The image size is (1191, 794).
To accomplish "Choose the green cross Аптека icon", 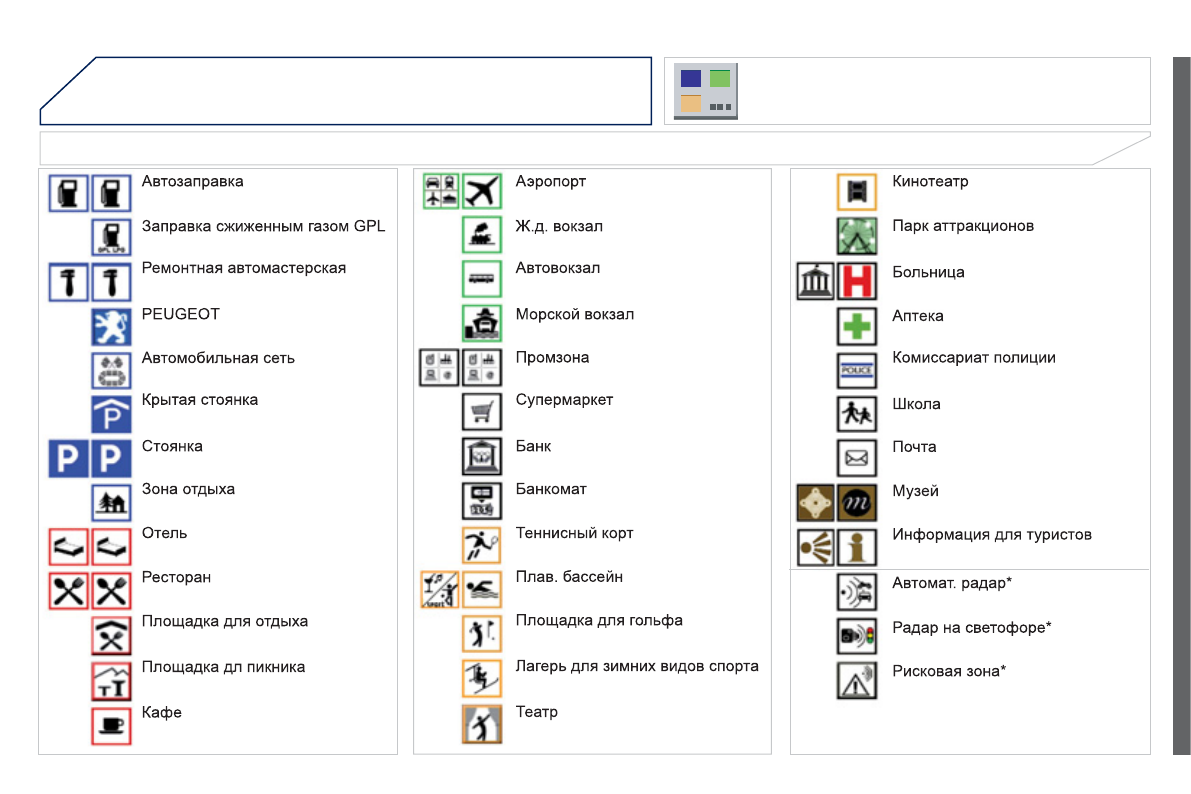I will [856, 326].
